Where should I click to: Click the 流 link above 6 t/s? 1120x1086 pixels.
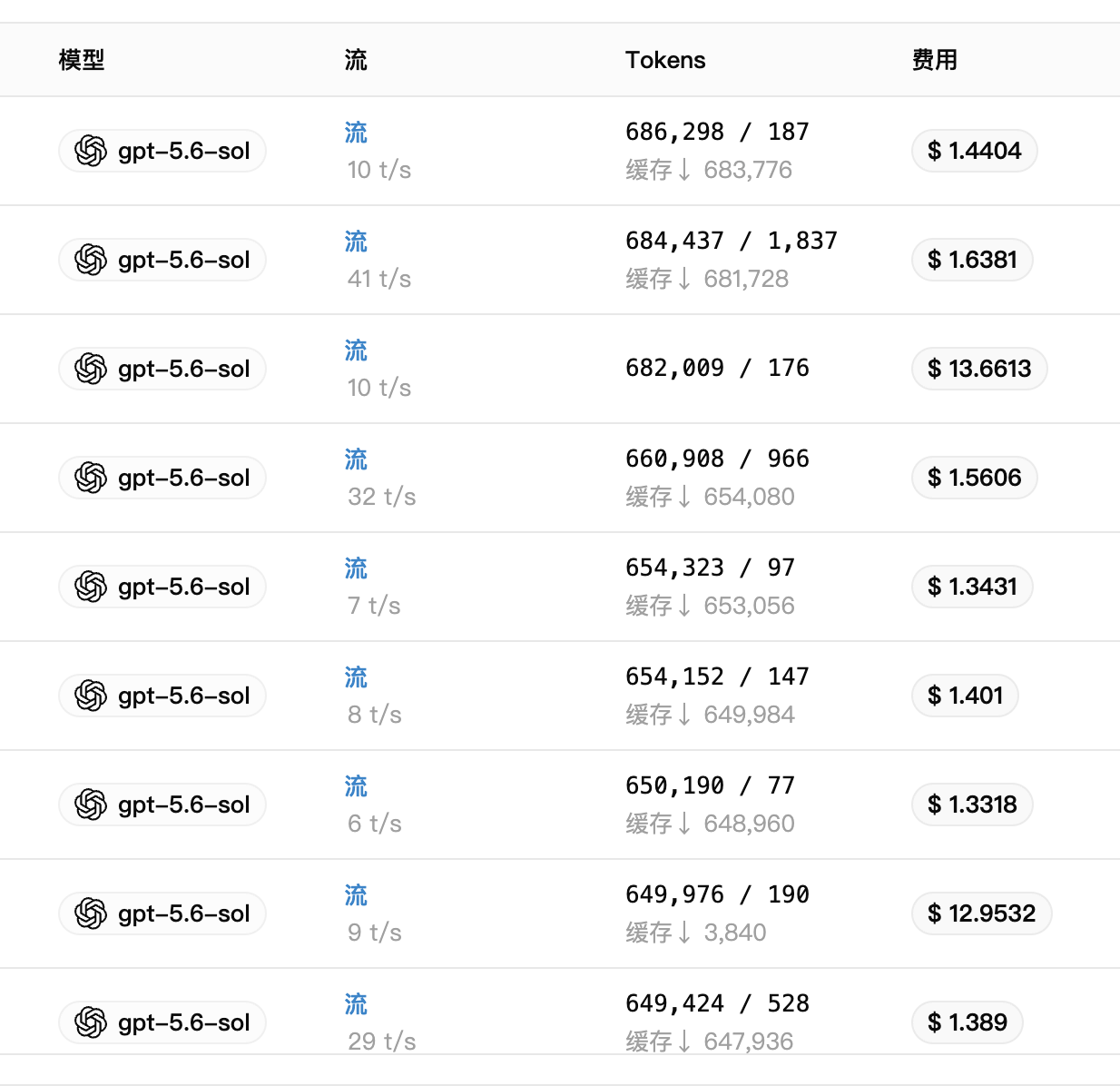click(356, 786)
